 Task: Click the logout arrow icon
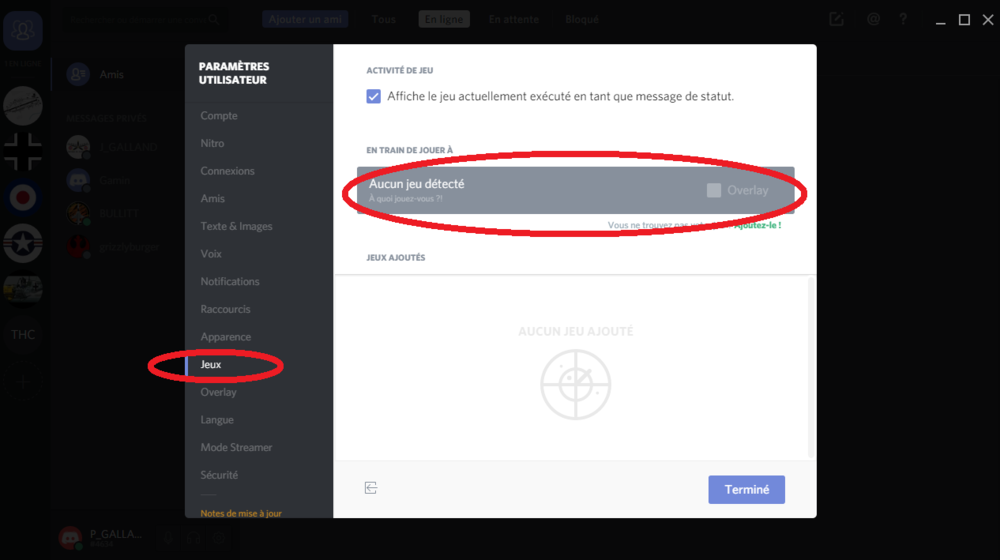(x=371, y=488)
